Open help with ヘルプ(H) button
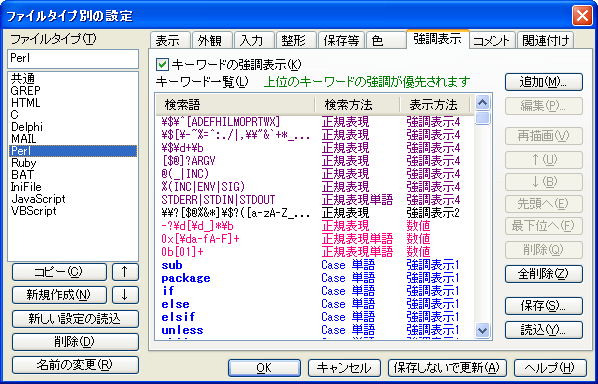This screenshot has width=598, height=384. coord(550,368)
